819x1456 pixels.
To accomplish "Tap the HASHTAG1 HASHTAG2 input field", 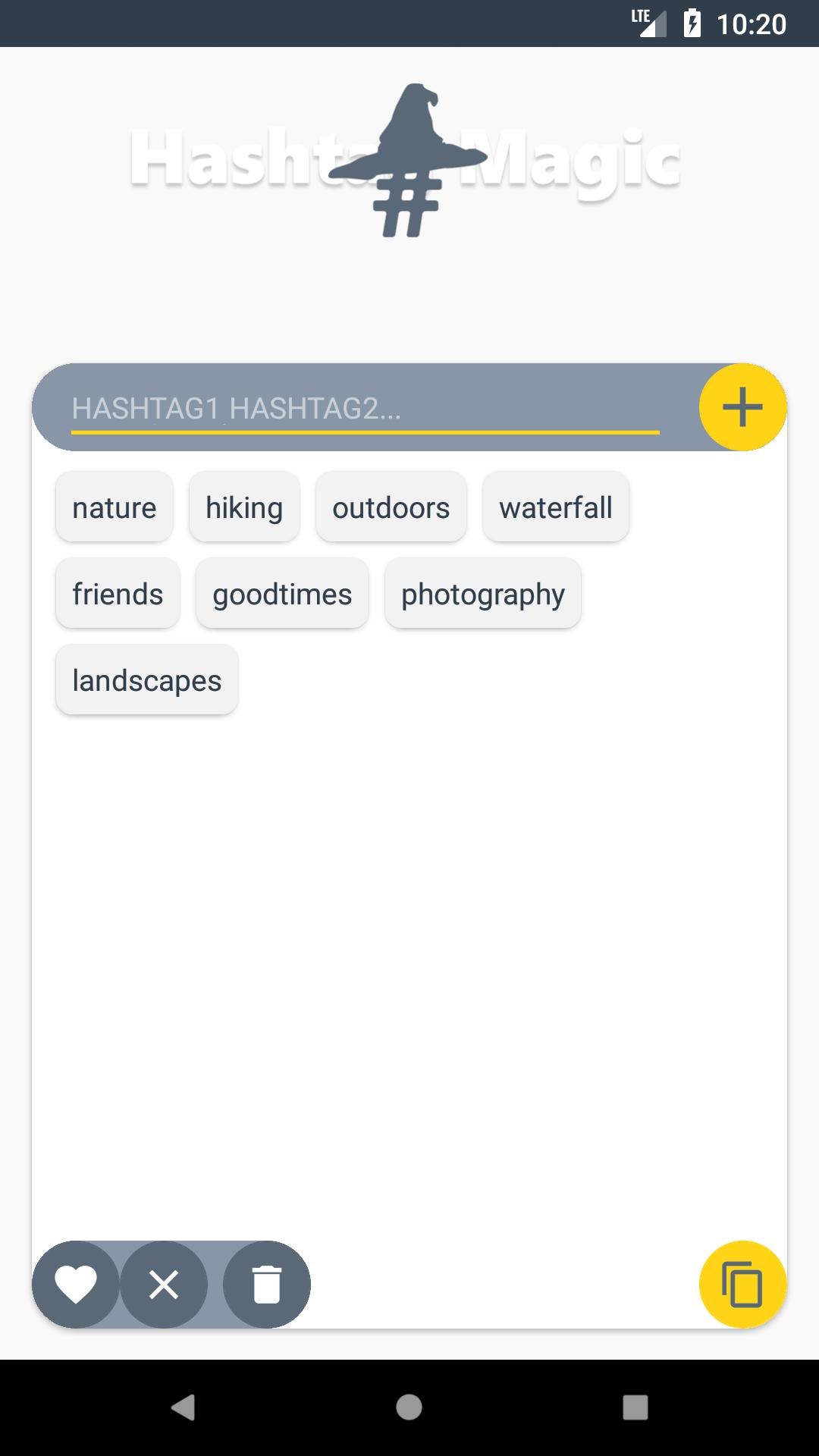I will click(366, 409).
